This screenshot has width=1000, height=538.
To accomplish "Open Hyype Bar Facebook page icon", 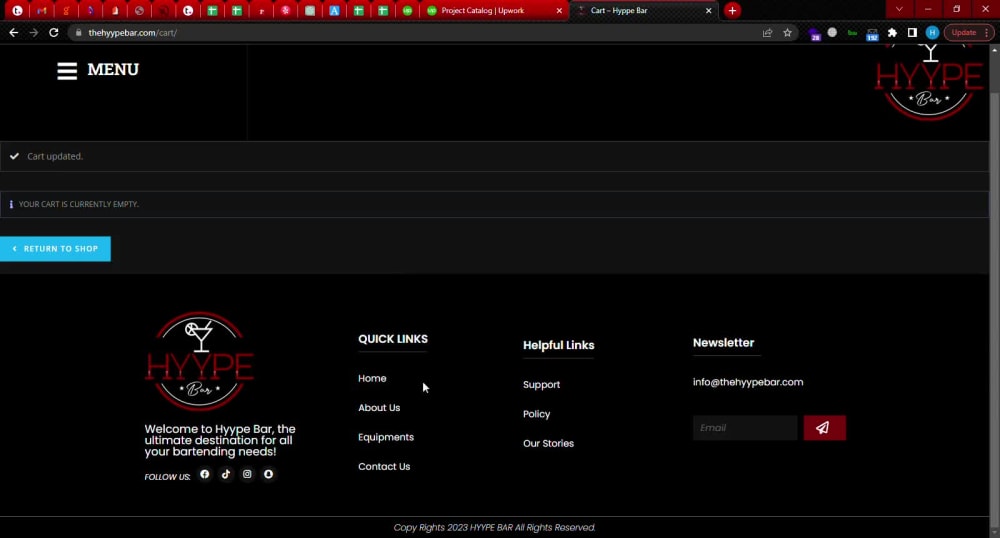I will click(205, 474).
